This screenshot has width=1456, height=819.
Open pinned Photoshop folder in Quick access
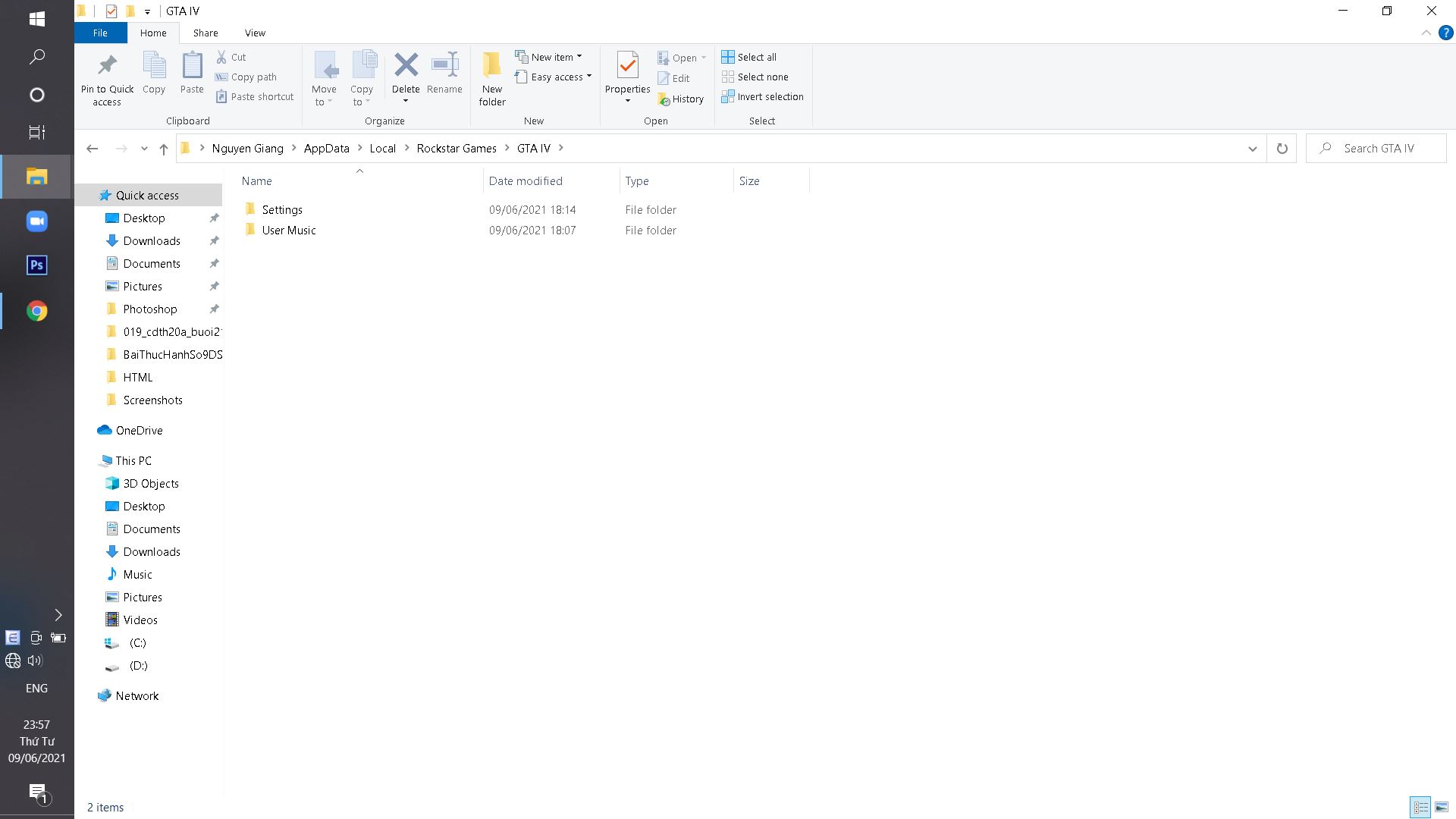pos(150,309)
